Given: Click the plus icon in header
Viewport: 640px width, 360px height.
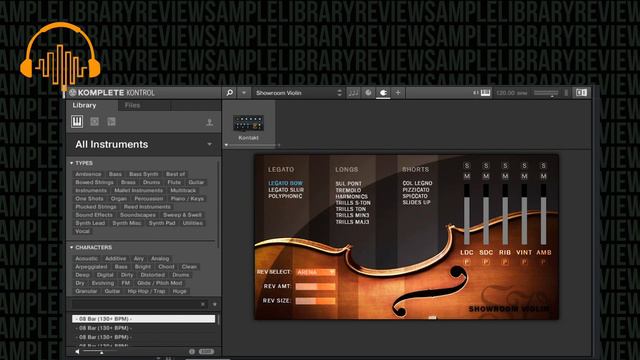Looking at the screenshot, I should click(398, 93).
